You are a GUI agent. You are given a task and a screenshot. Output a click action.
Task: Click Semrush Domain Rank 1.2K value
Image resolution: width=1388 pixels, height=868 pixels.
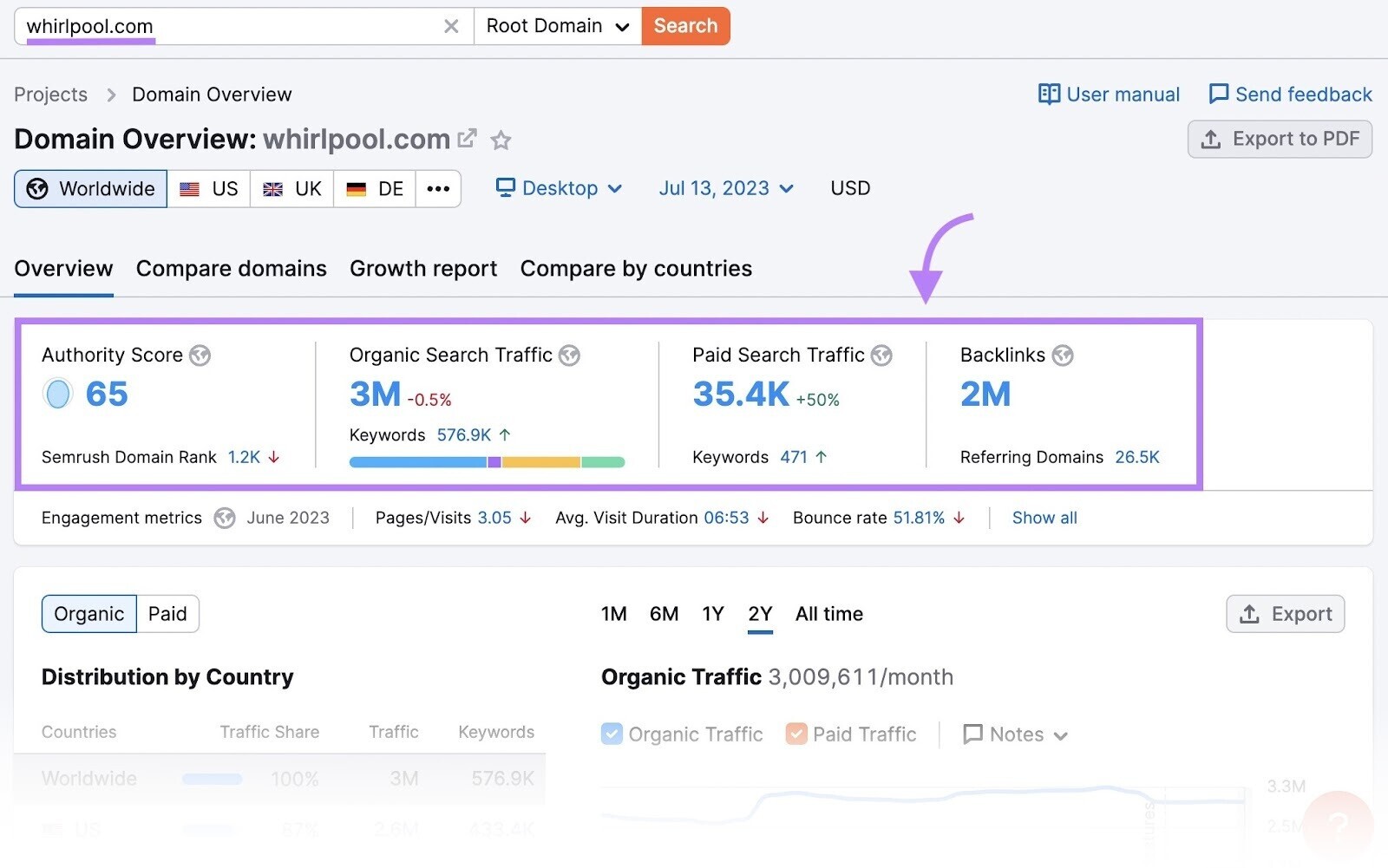[x=244, y=457]
